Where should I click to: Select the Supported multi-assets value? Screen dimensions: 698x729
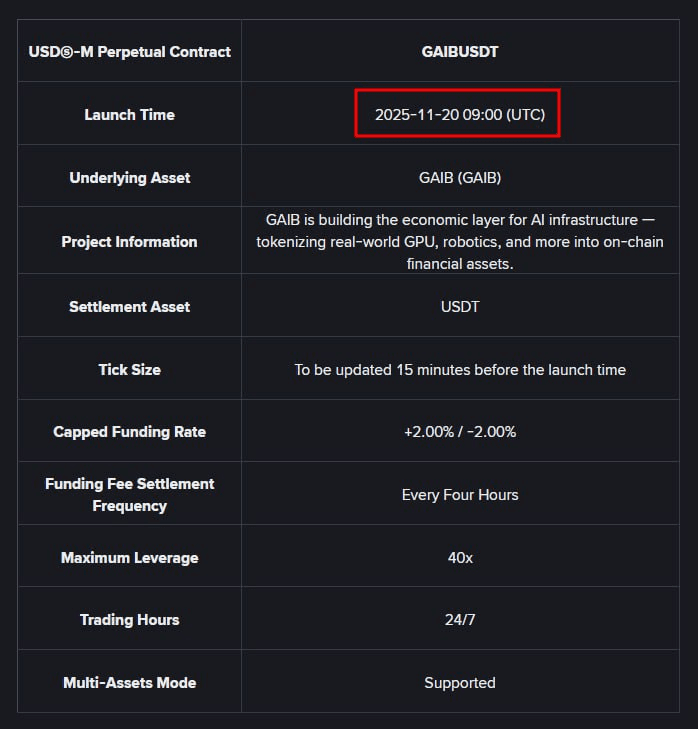460,682
